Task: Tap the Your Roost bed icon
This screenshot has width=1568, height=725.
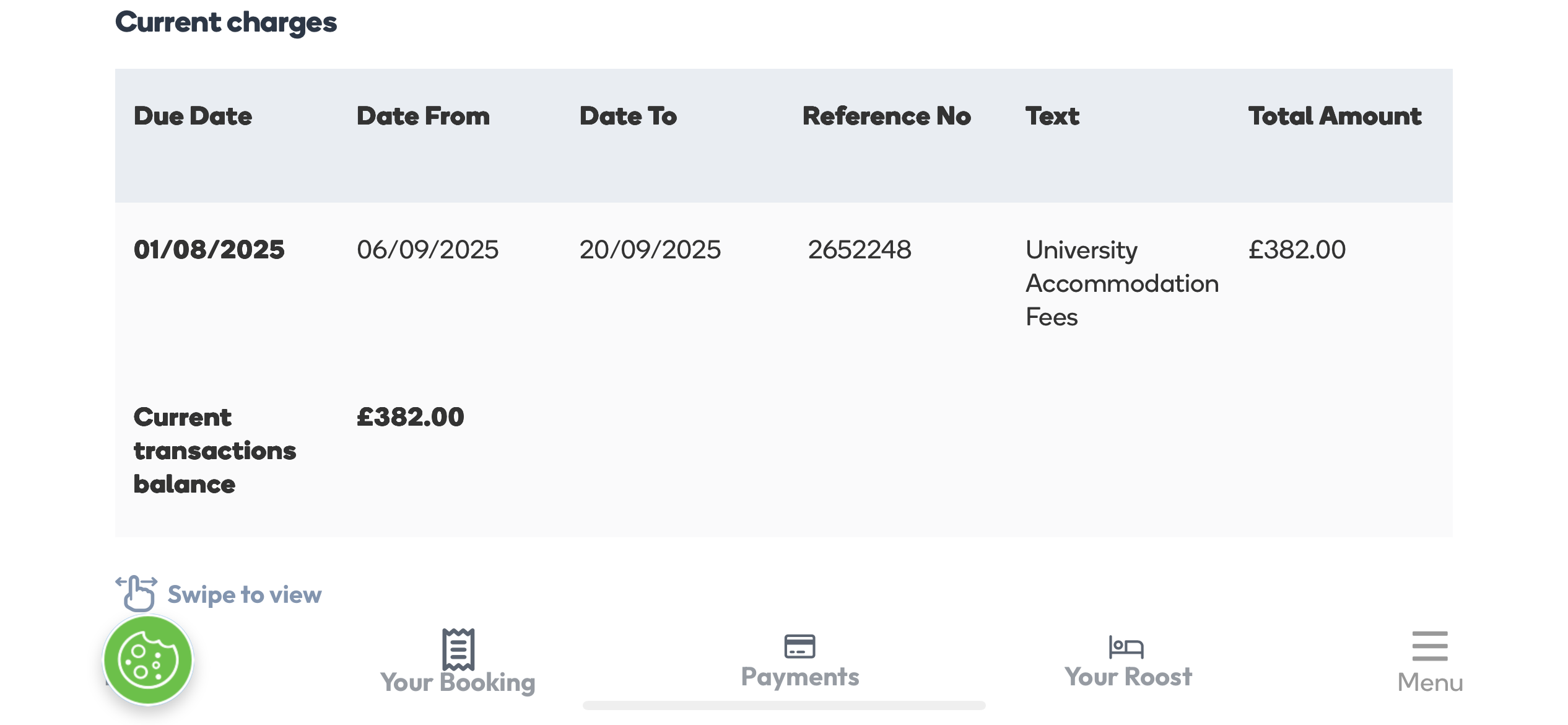Action: [1126, 647]
